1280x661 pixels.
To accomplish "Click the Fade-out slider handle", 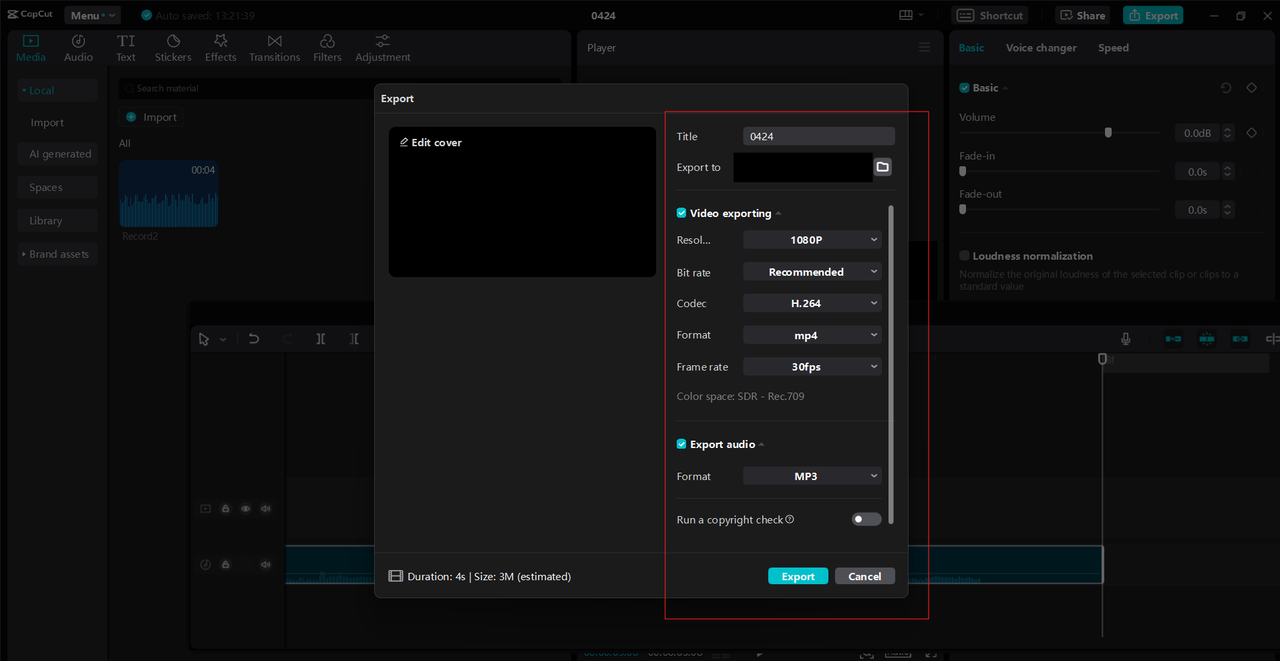I will click(962, 210).
